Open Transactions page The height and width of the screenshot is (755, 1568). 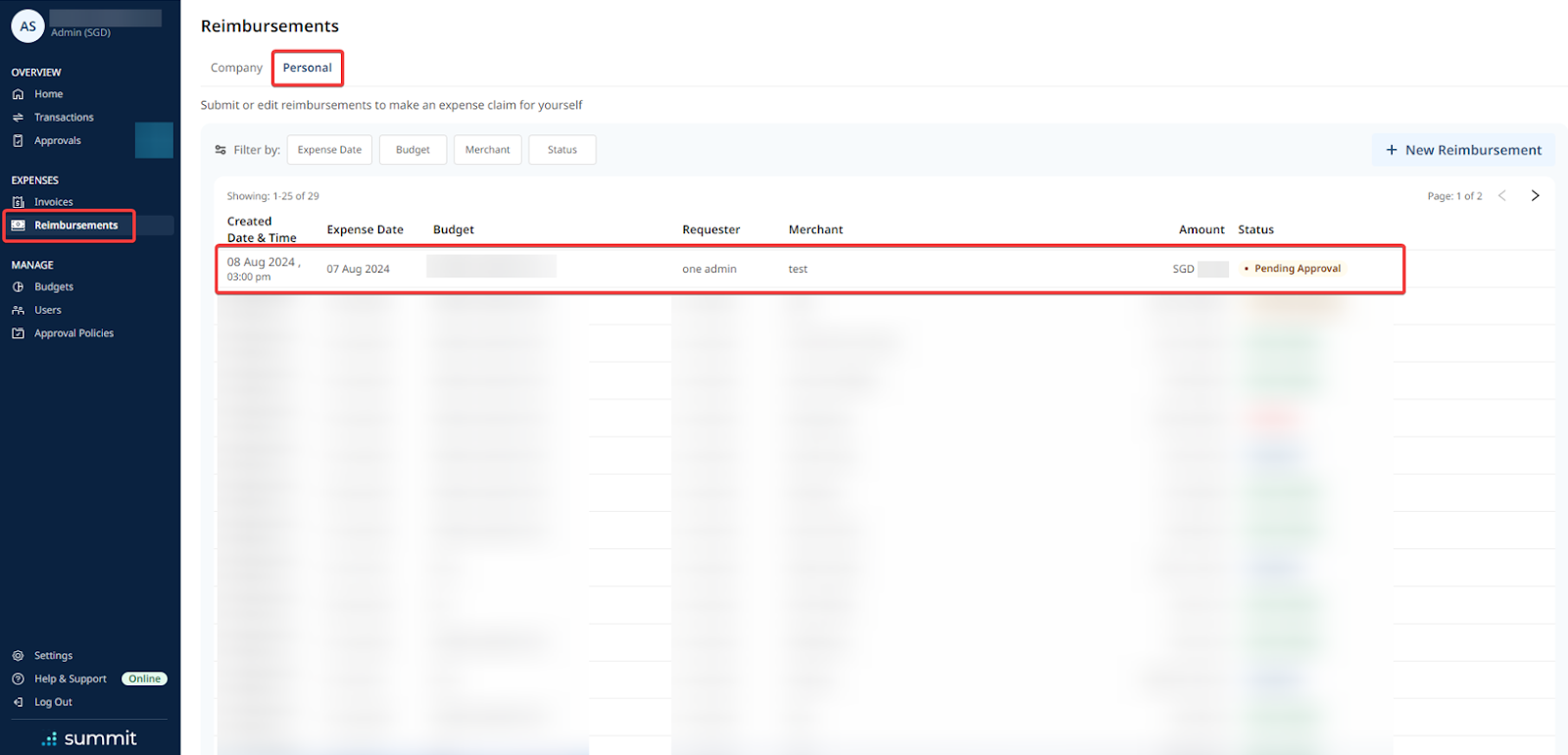[x=64, y=118]
